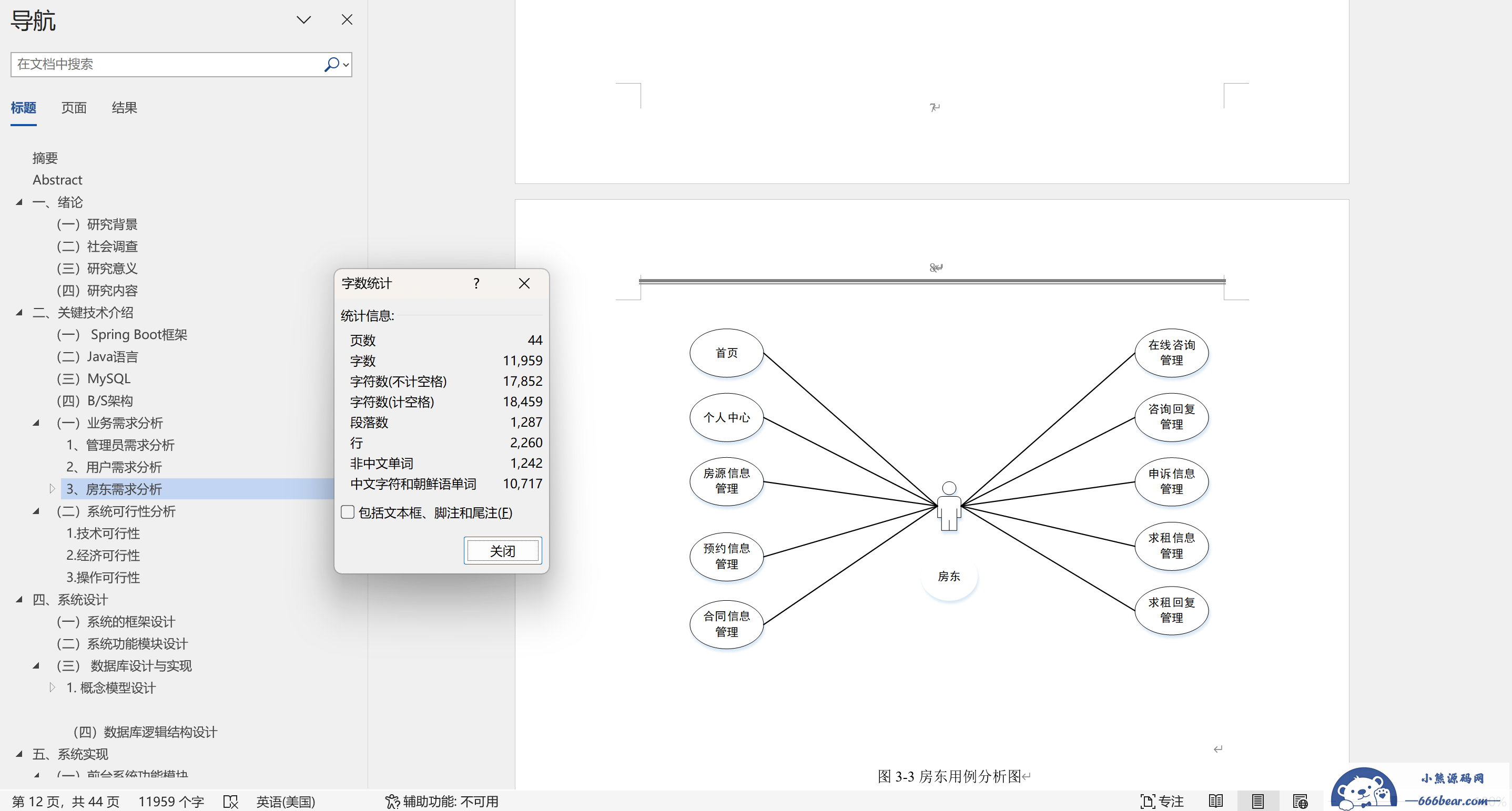Click the 字数 11,959 row in dialog

pos(445,361)
